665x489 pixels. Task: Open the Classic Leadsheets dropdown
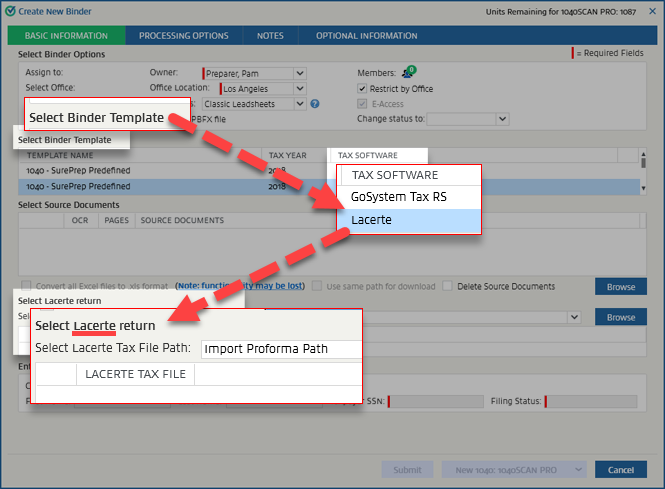pos(299,104)
